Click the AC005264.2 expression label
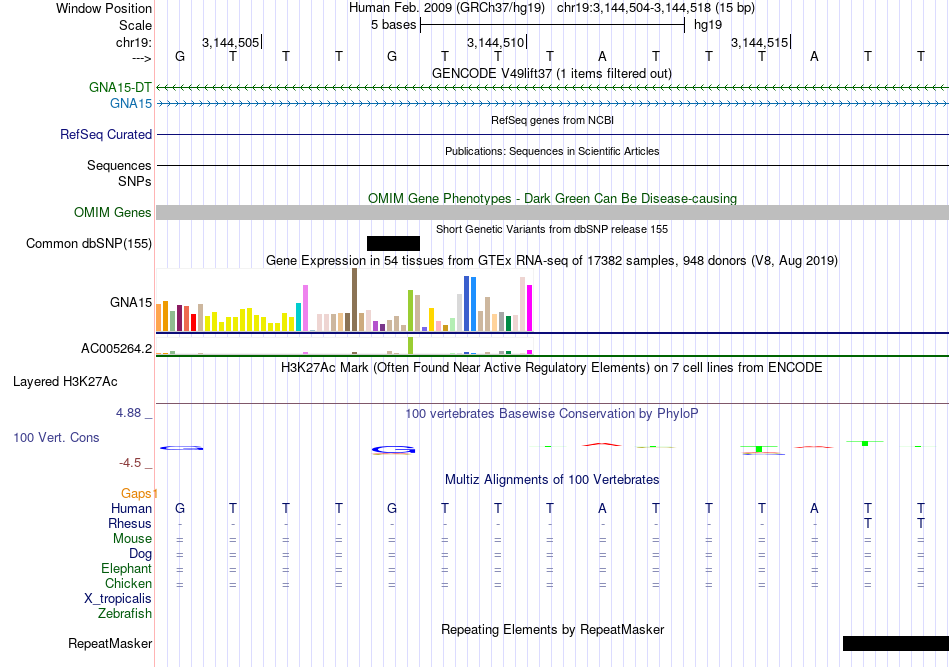950x667 pixels. (116, 348)
